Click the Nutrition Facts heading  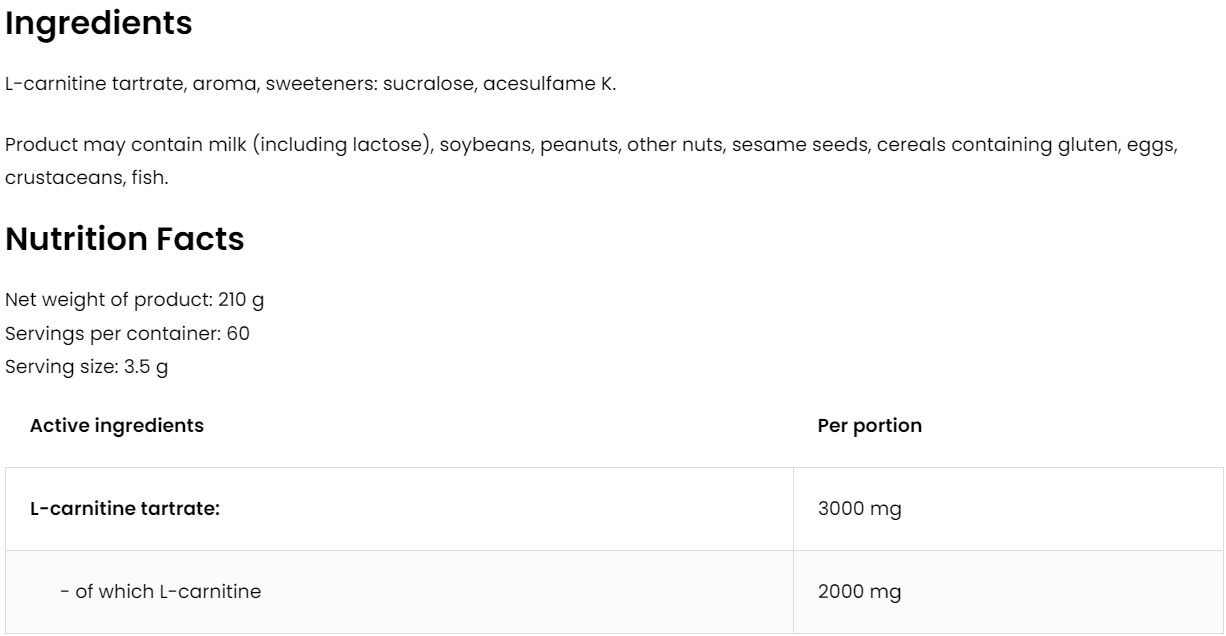coord(124,240)
